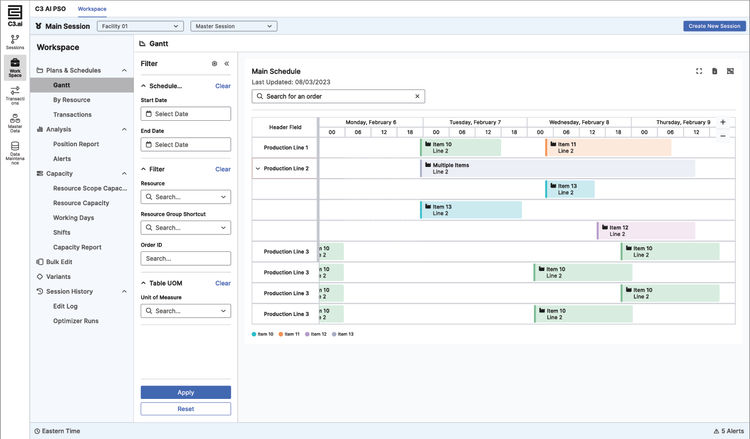Open the Resource search dropdown

click(186, 197)
